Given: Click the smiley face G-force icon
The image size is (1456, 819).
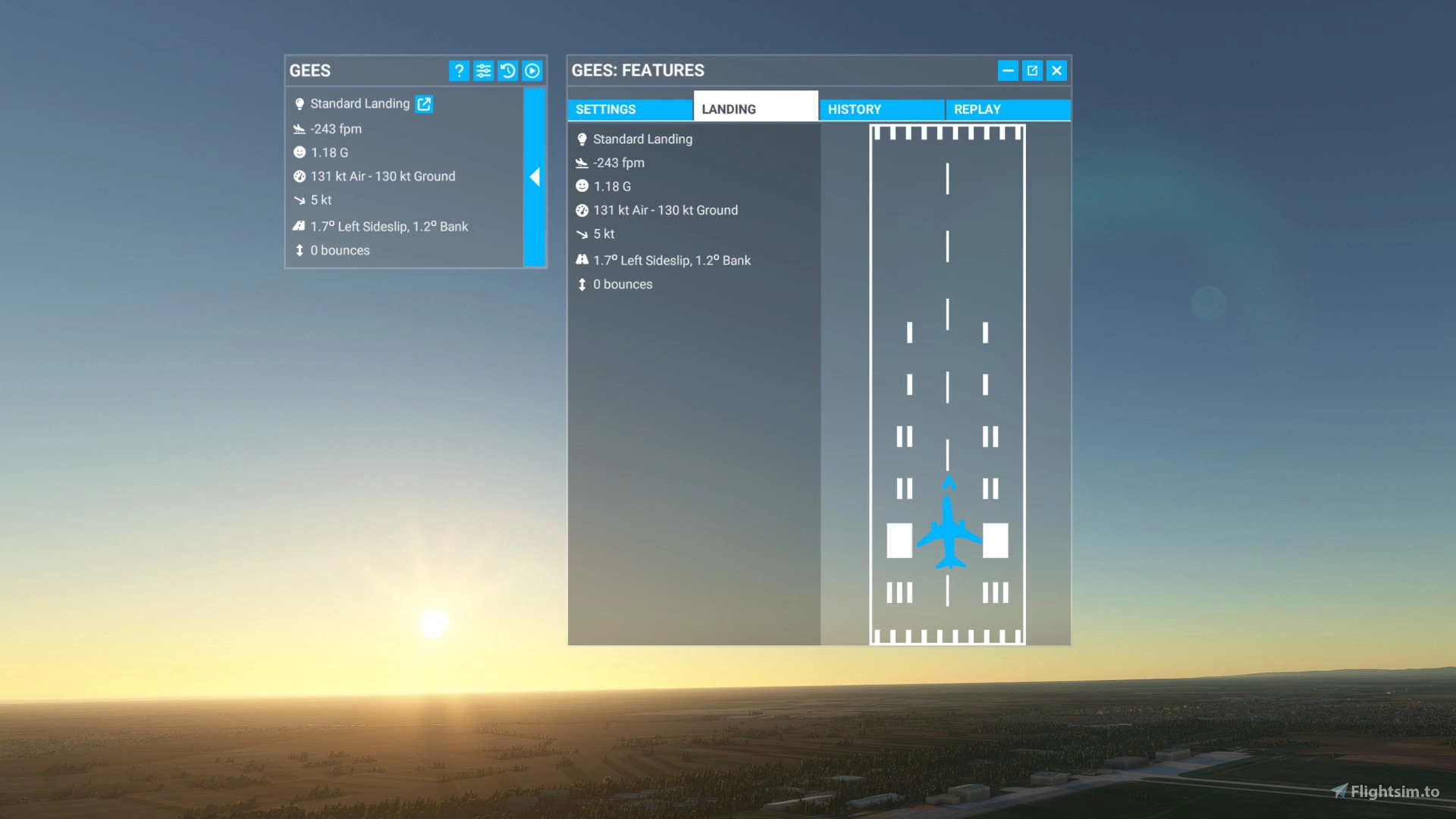Looking at the screenshot, I should coord(299,152).
